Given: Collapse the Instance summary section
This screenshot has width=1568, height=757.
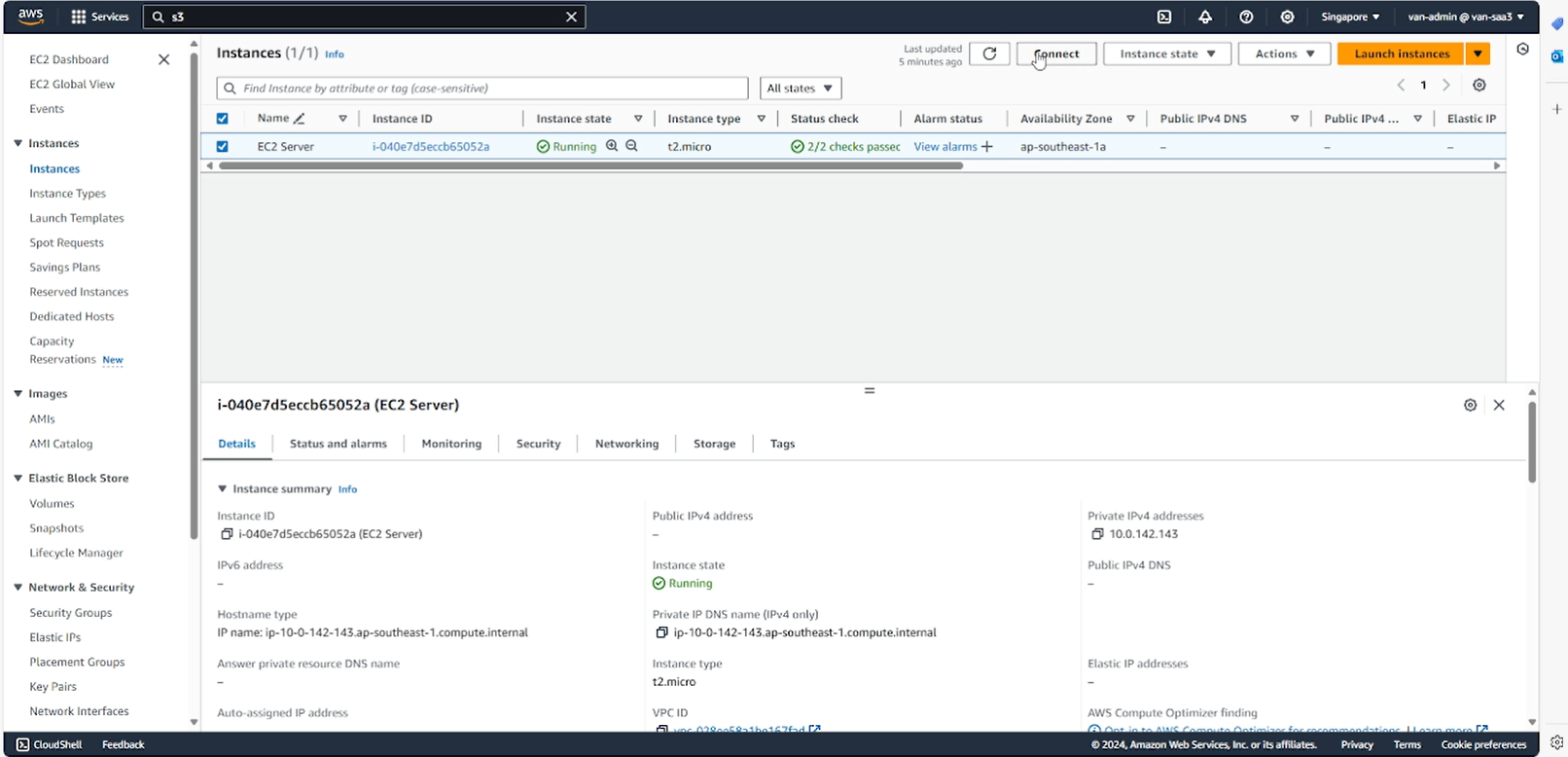Looking at the screenshot, I should click(x=222, y=488).
